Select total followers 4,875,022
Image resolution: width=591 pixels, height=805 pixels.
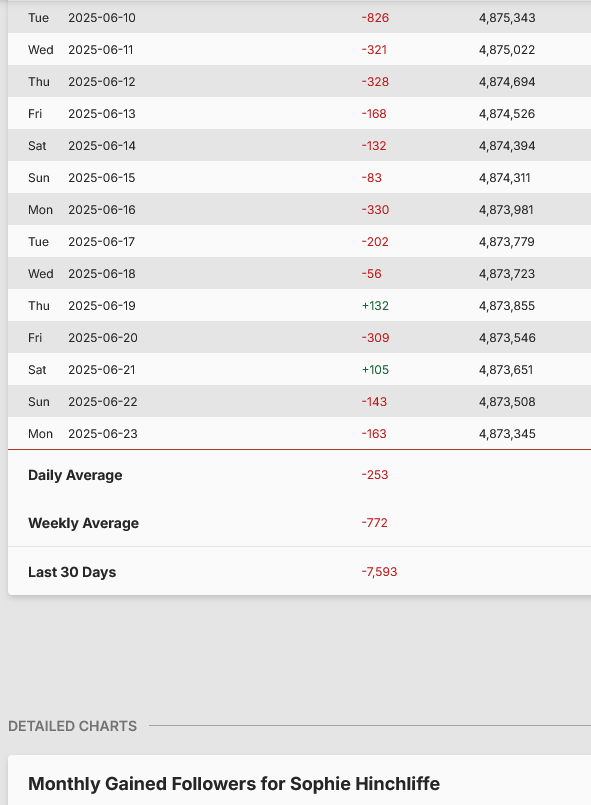click(x=507, y=50)
